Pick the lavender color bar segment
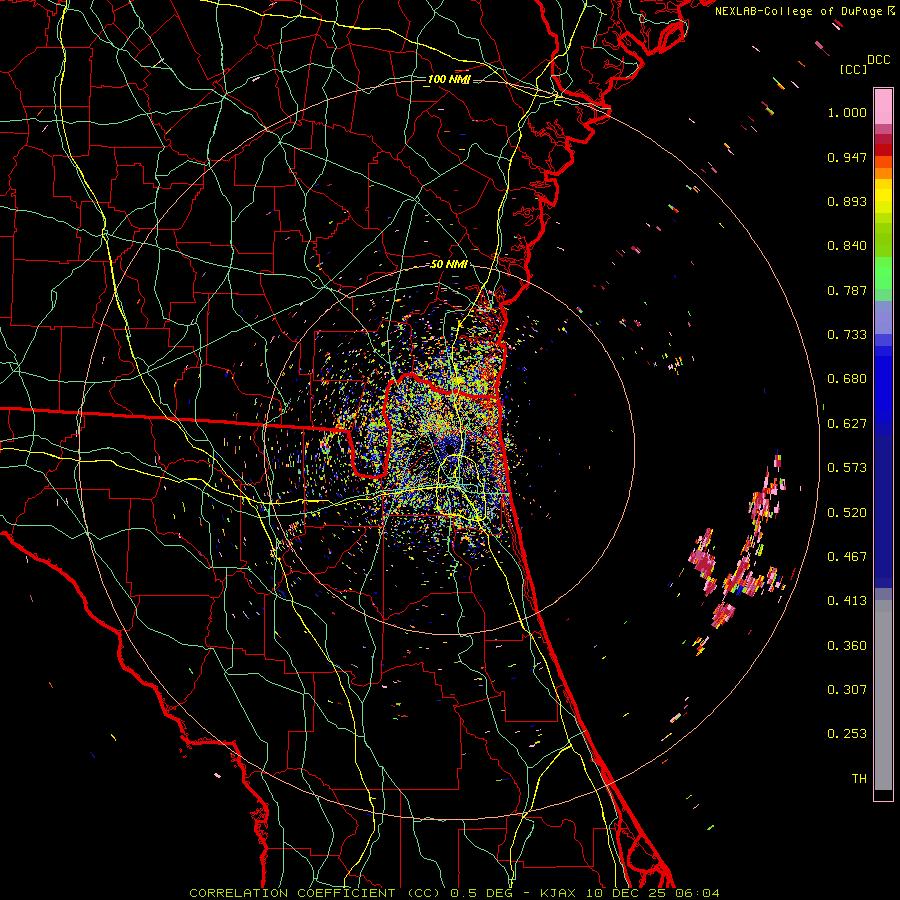Image resolution: width=900 pixels, height=900 pixels. [883, 318]
